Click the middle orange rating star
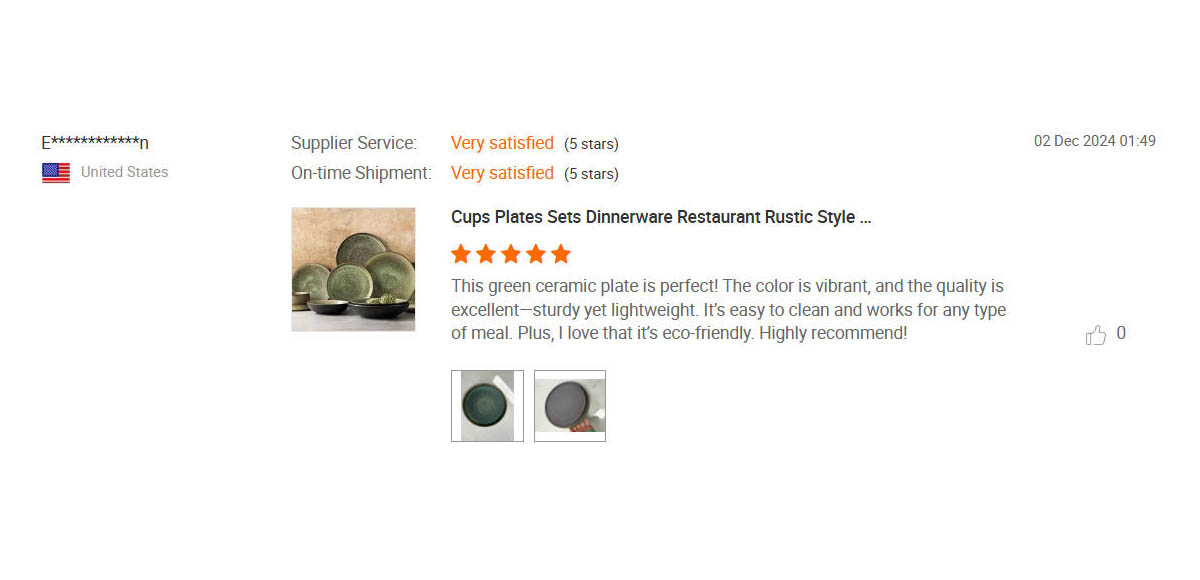The image size is (1200, 580). point(511,254)
